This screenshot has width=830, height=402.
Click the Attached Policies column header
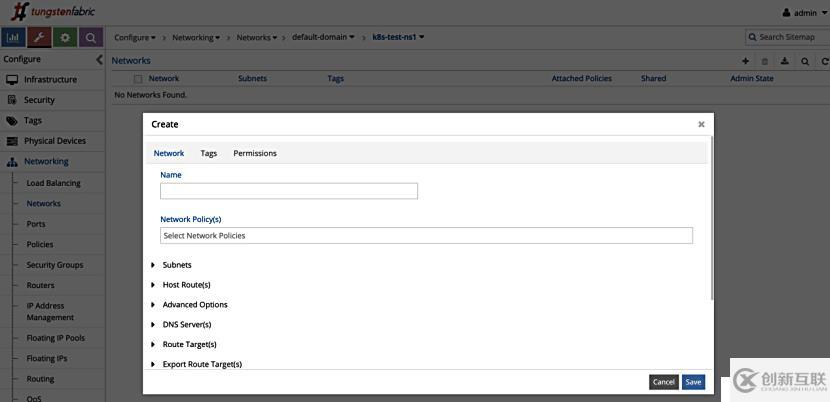[582, 78]
